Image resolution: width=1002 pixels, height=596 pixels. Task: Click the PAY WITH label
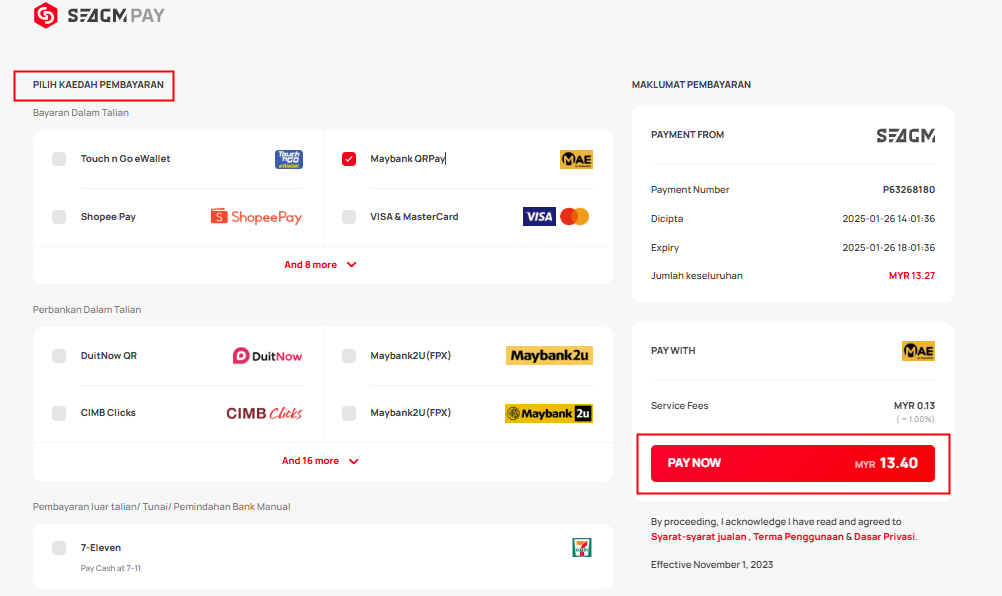pyautogui.click(x=673, y=351)
